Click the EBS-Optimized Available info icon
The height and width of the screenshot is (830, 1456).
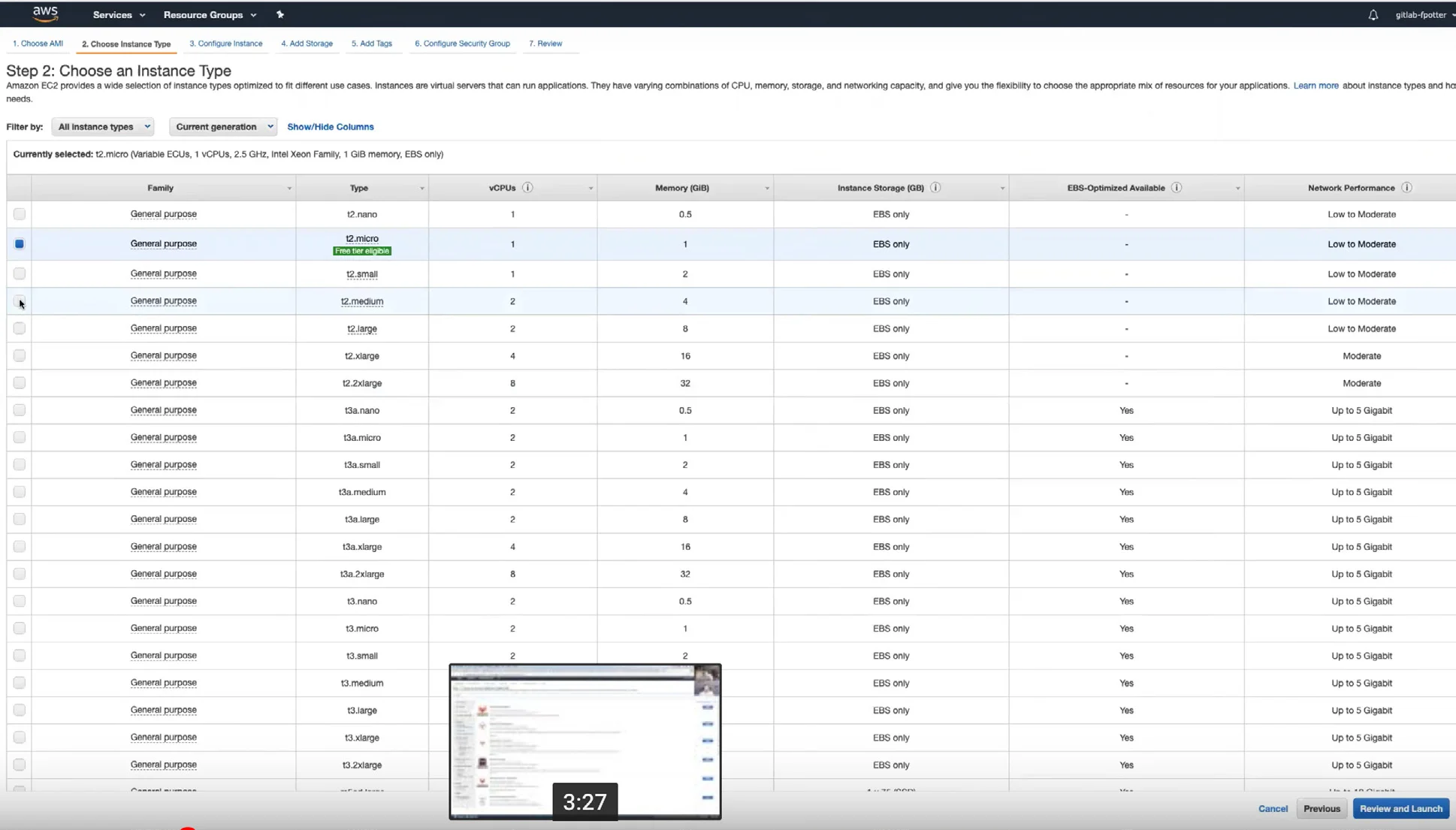[1177, 188]
